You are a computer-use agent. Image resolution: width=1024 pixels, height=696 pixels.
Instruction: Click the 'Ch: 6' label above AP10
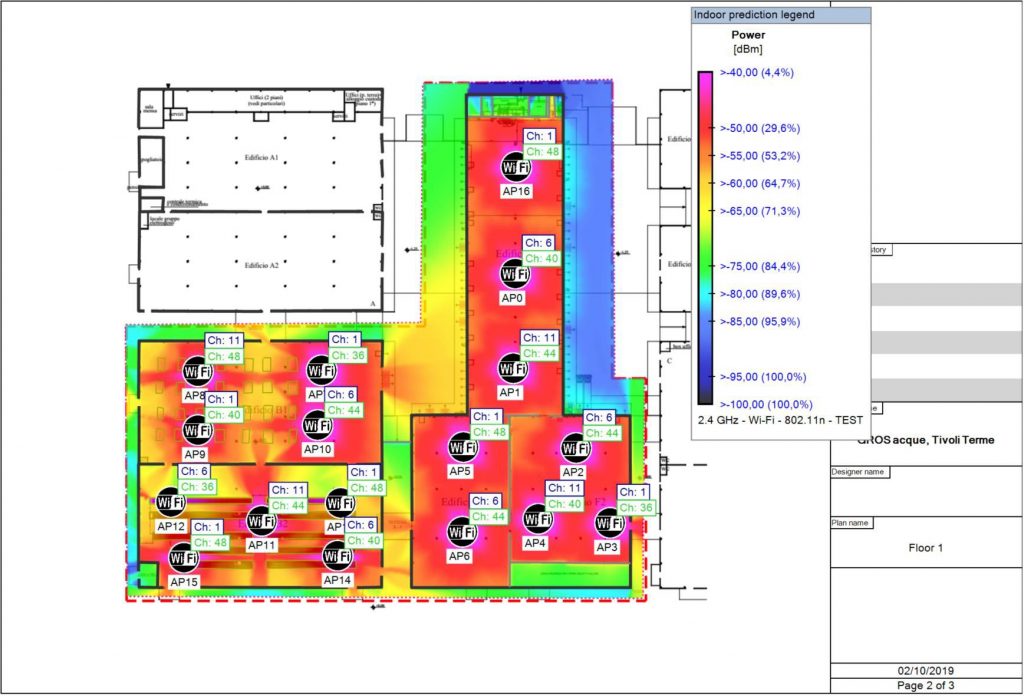[x=341, y=394]
